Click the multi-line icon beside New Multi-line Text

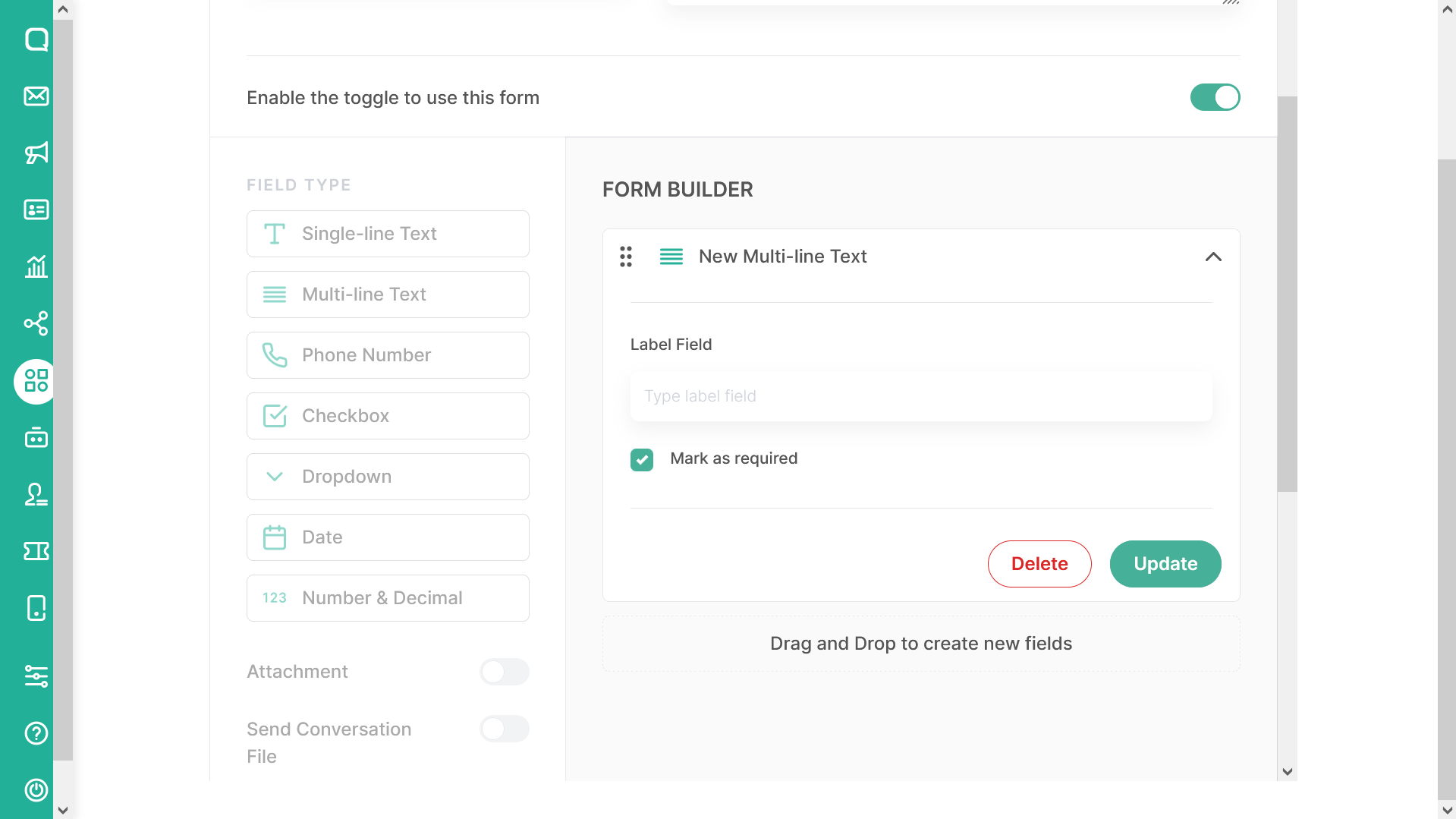click(x=671, y=257)
